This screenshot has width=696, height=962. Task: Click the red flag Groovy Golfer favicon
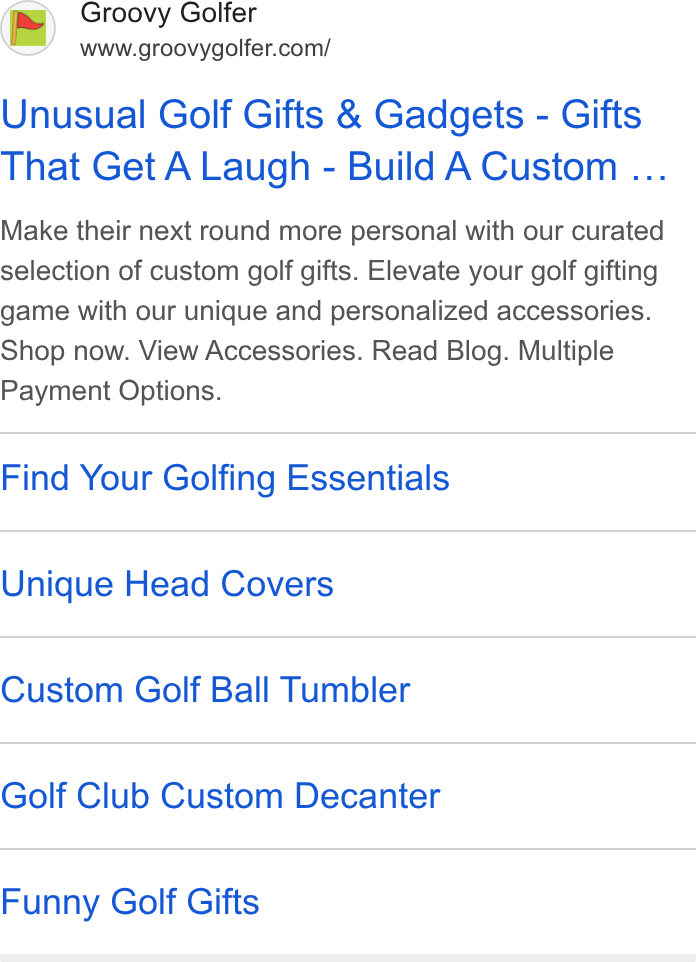click(28, 28)
